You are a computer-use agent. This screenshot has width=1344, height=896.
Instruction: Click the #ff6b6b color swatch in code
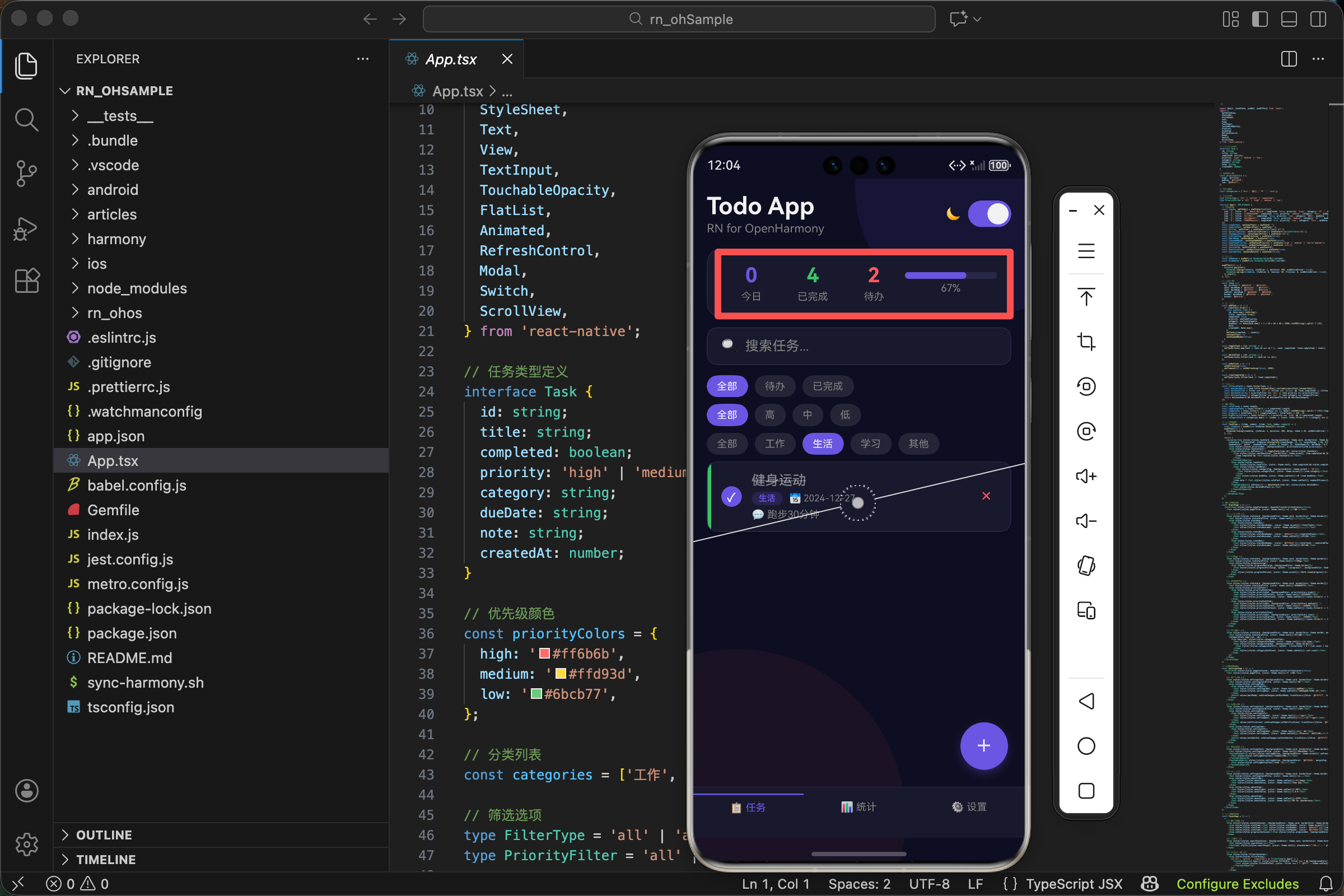pos(544,653)
